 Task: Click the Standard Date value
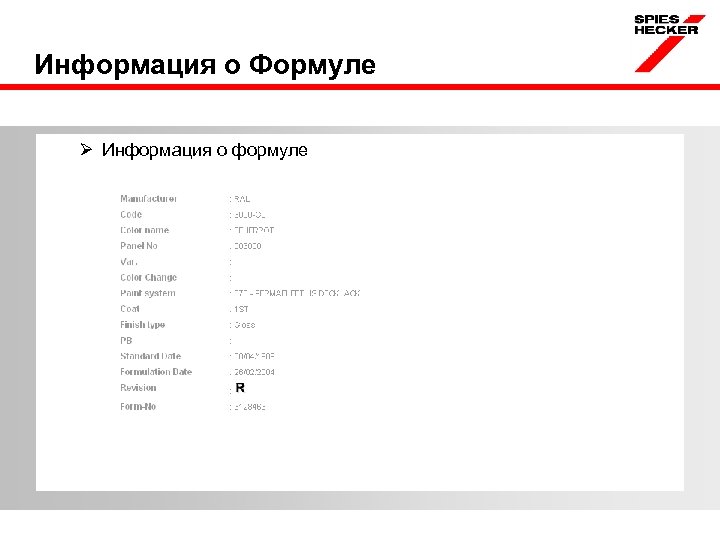[x=254, y=356]
